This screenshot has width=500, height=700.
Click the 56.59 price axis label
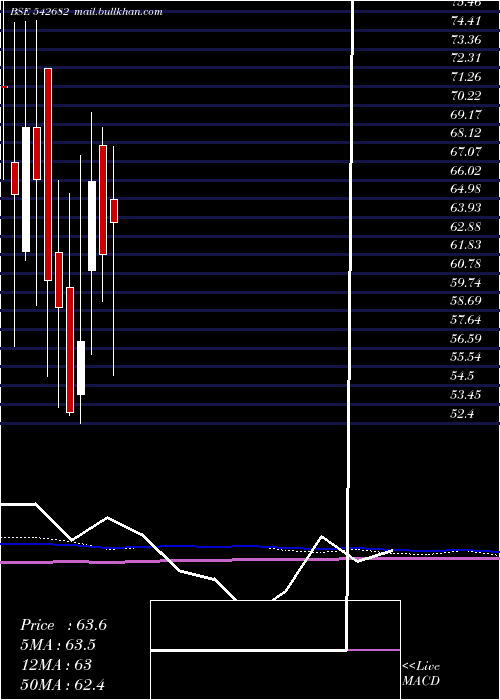[x=466, y=339]
